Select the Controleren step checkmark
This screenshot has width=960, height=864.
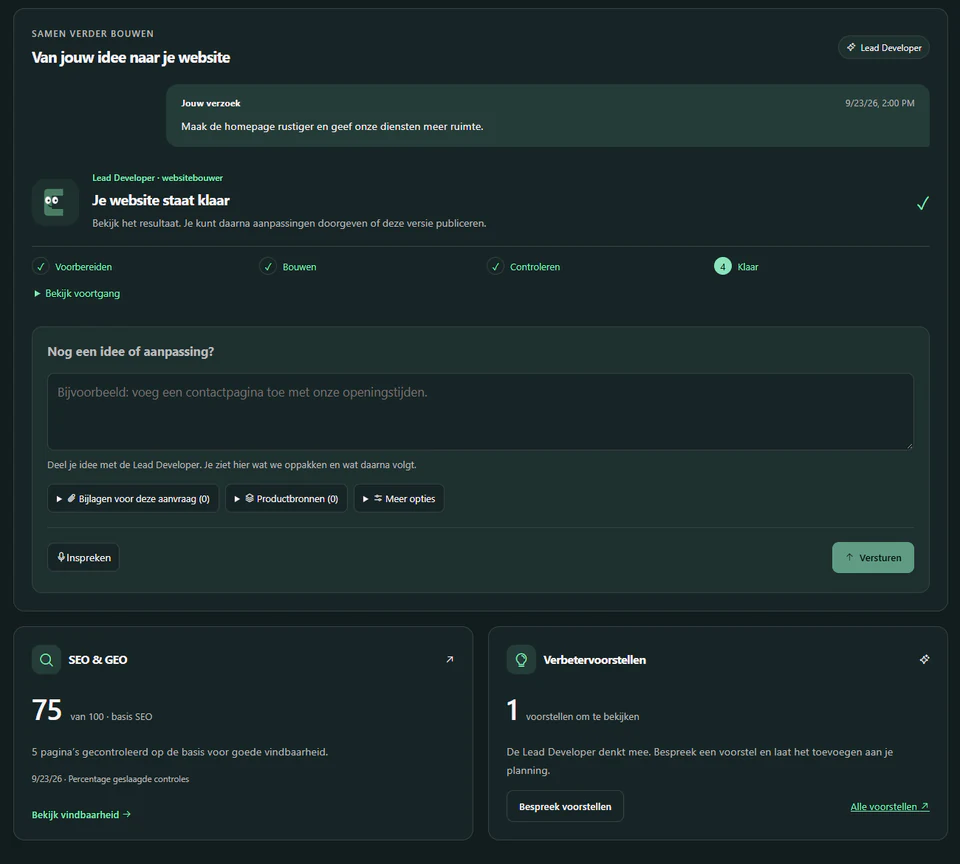click(x=495, y=267)
